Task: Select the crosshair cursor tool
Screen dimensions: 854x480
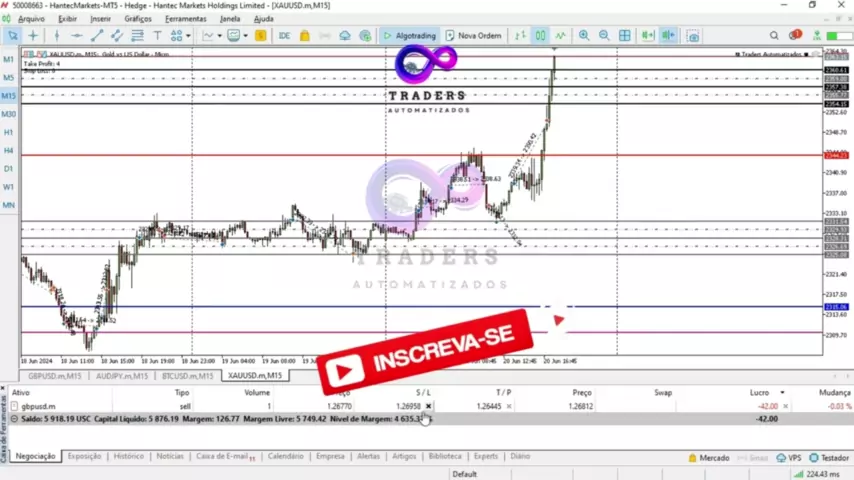Action: 33,36
